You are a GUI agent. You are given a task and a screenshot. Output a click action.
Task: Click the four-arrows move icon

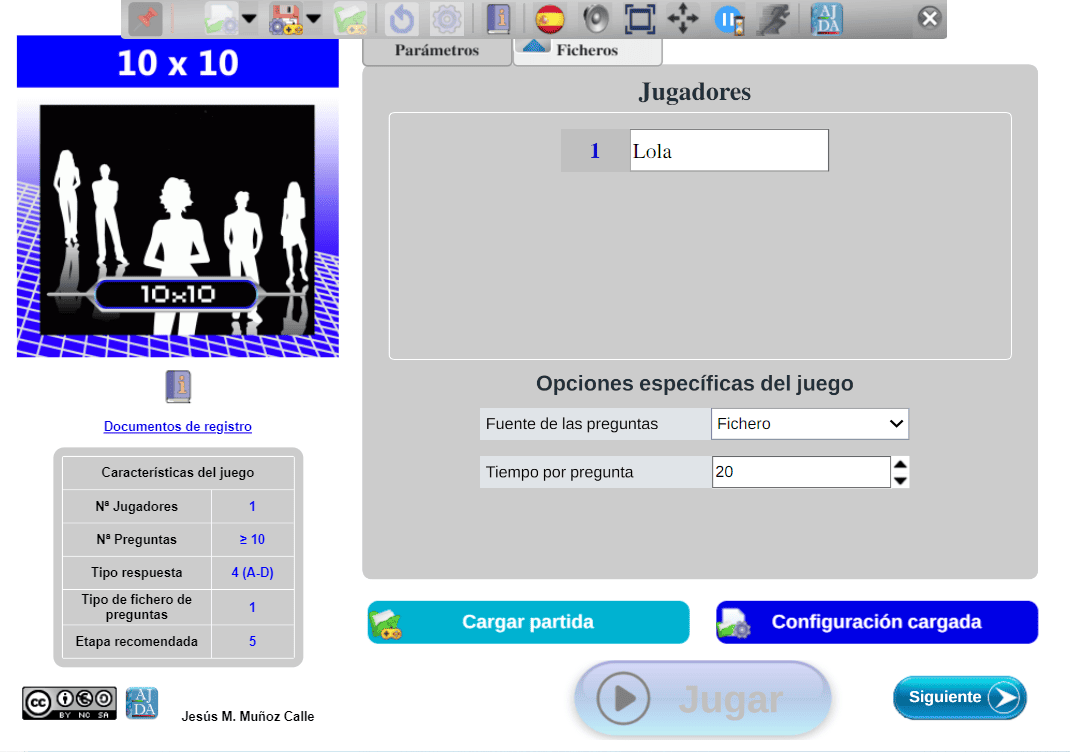(x=683, y=19)
